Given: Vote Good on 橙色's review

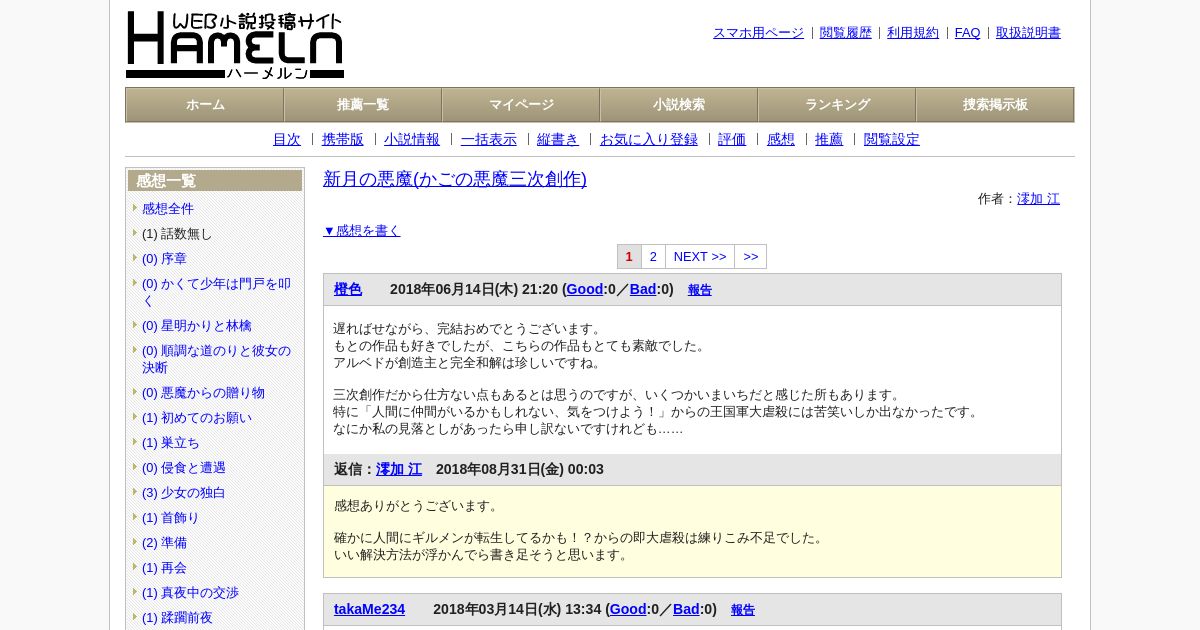Looking at the screenshot, I should (585, 289).
